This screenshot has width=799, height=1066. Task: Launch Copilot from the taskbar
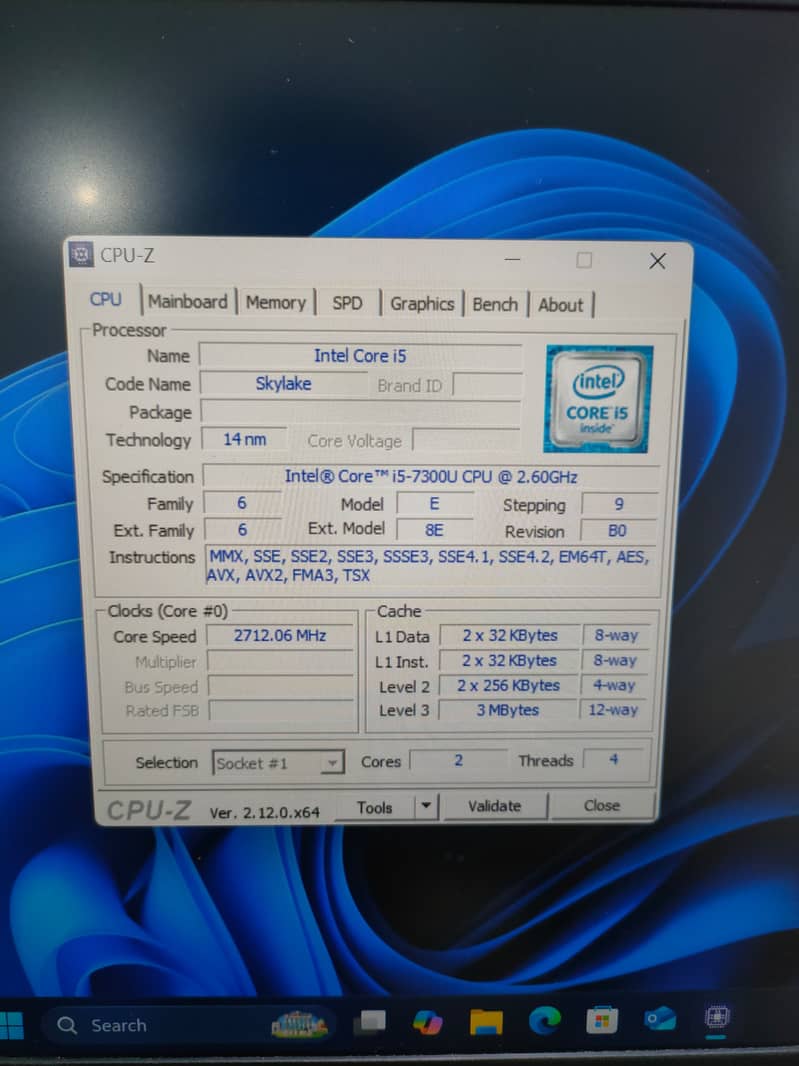[428, 1022]
